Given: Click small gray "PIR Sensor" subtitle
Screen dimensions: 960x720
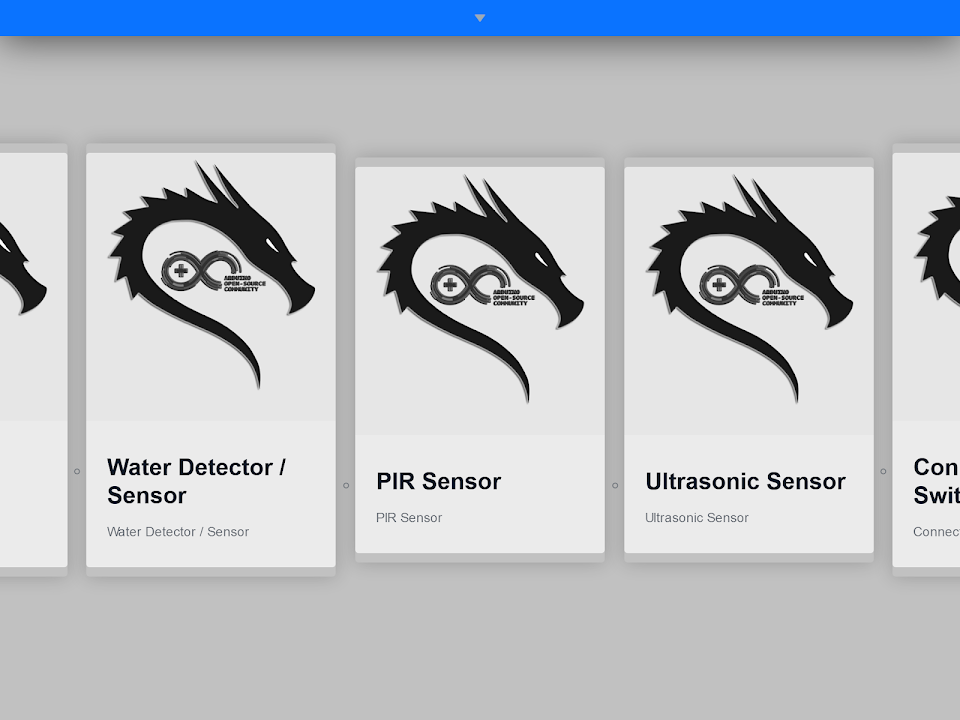Looking at the screenshot, I should point(409,518).
